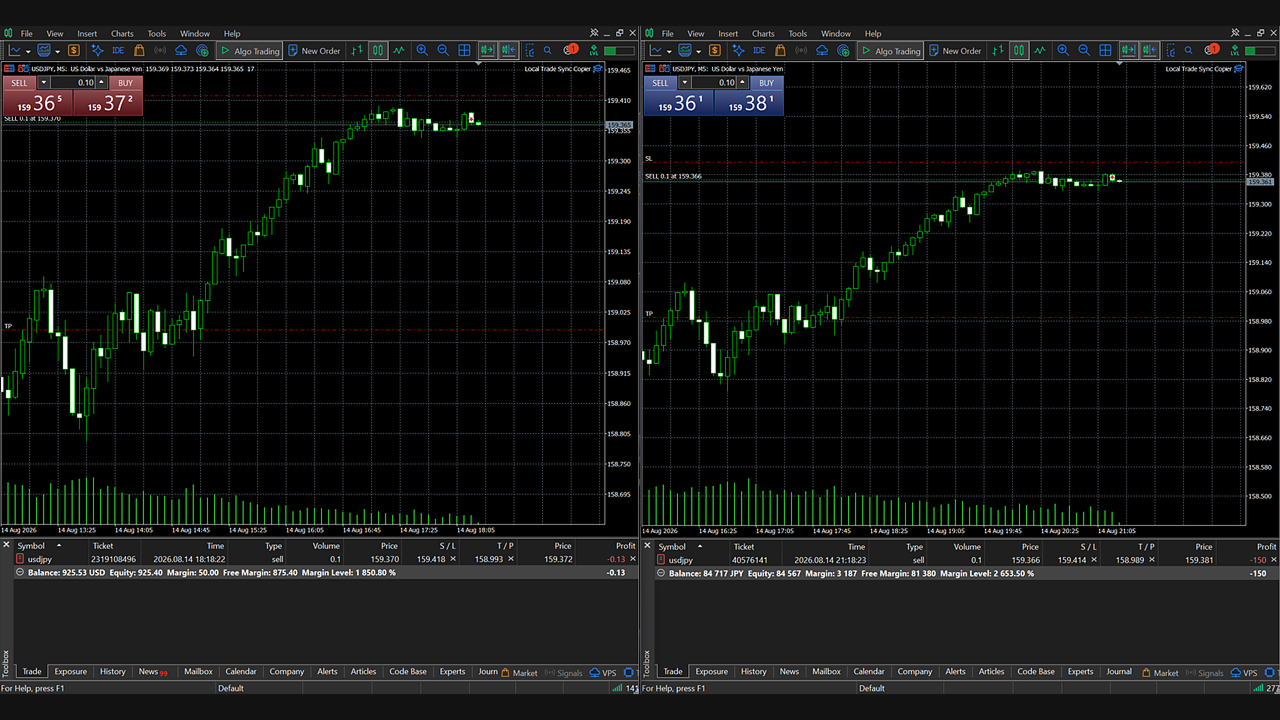This screenshot has width=1280, height=720.
Task: Toggle chart shift button in right window
Action: [x=1150, y=50]
